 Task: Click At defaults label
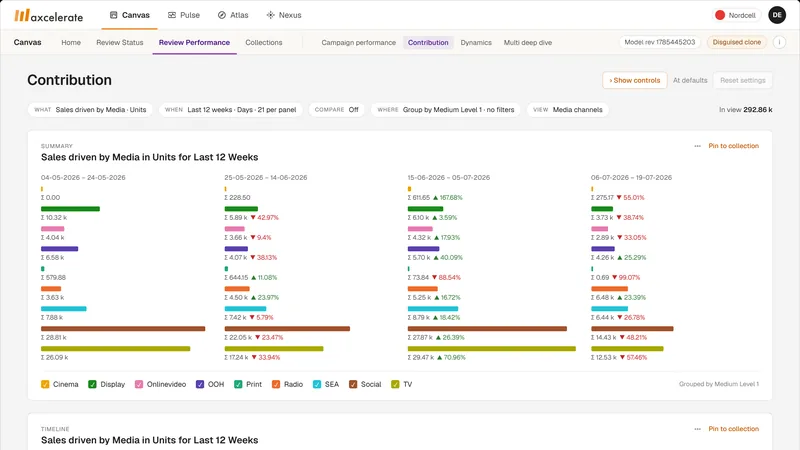coord(690,80)
